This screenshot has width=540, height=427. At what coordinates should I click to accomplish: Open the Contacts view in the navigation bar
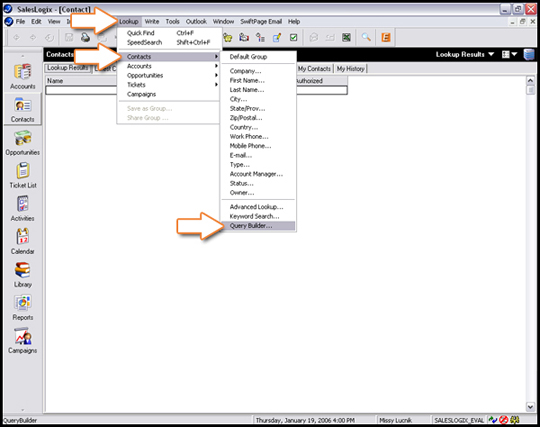[23, 110]
